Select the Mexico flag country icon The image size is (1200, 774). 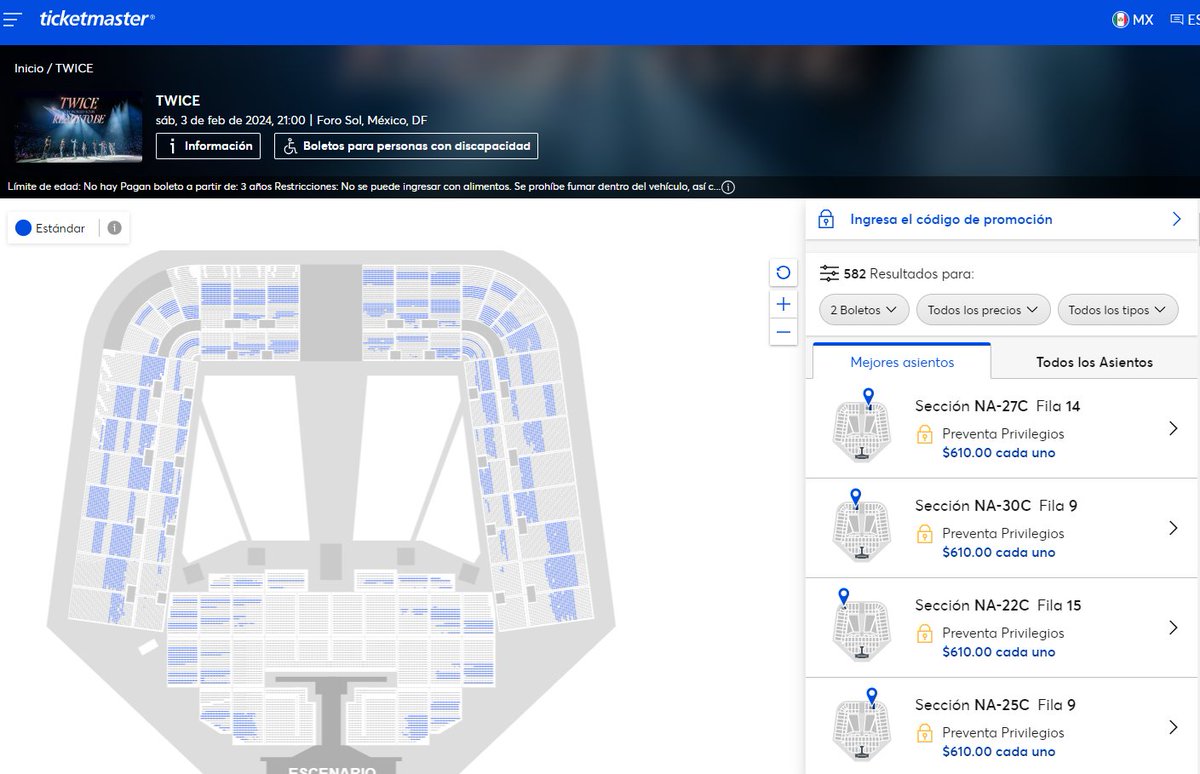[x=1121, y=19]
